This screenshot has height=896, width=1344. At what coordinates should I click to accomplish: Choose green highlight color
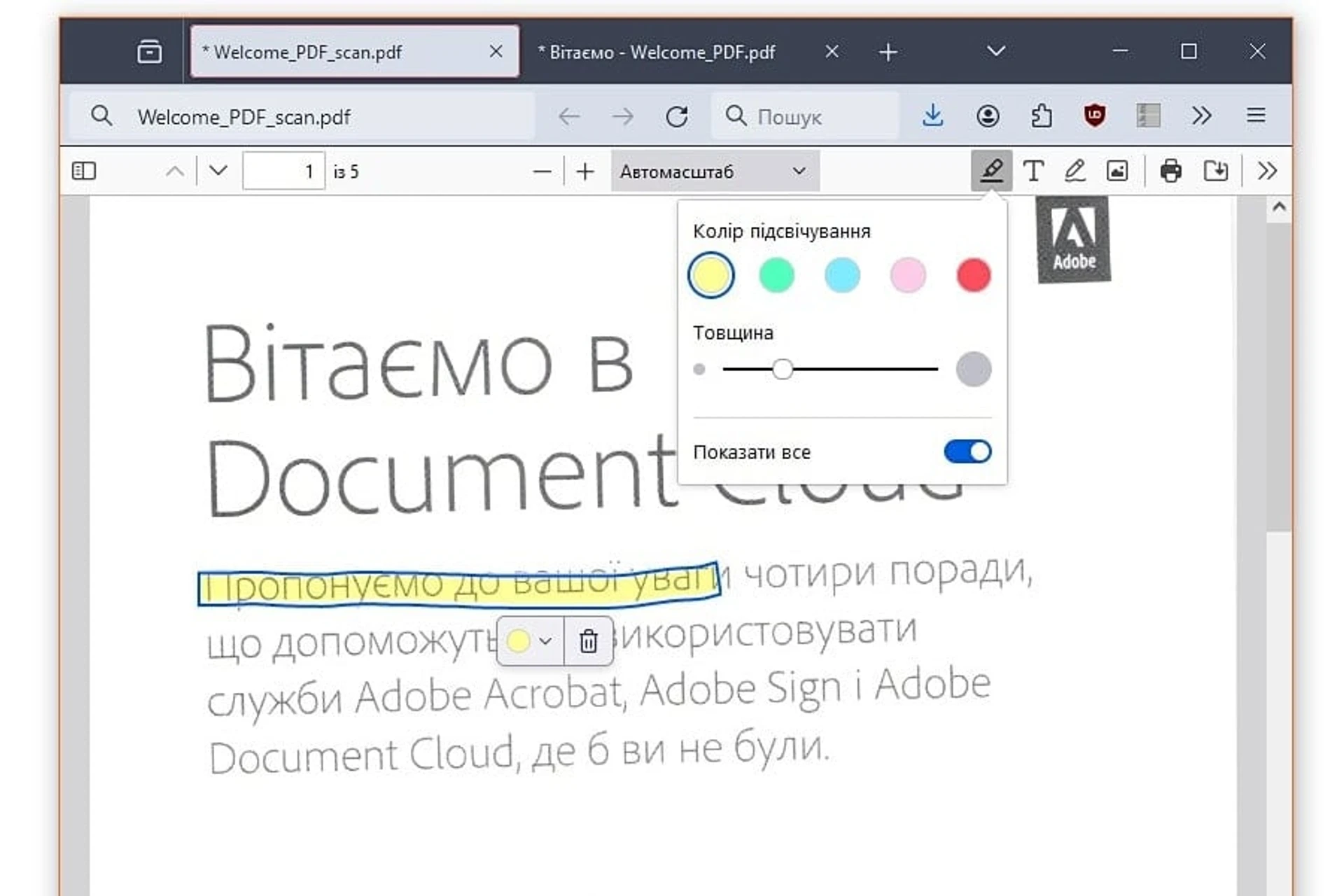click(x=776, y=275)
